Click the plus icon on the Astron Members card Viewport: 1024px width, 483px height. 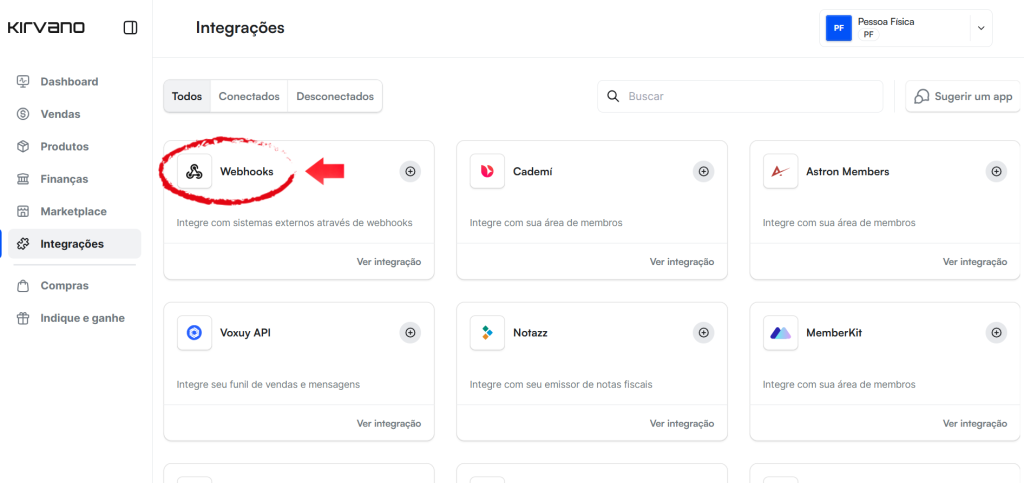click(x=996, y=172)
